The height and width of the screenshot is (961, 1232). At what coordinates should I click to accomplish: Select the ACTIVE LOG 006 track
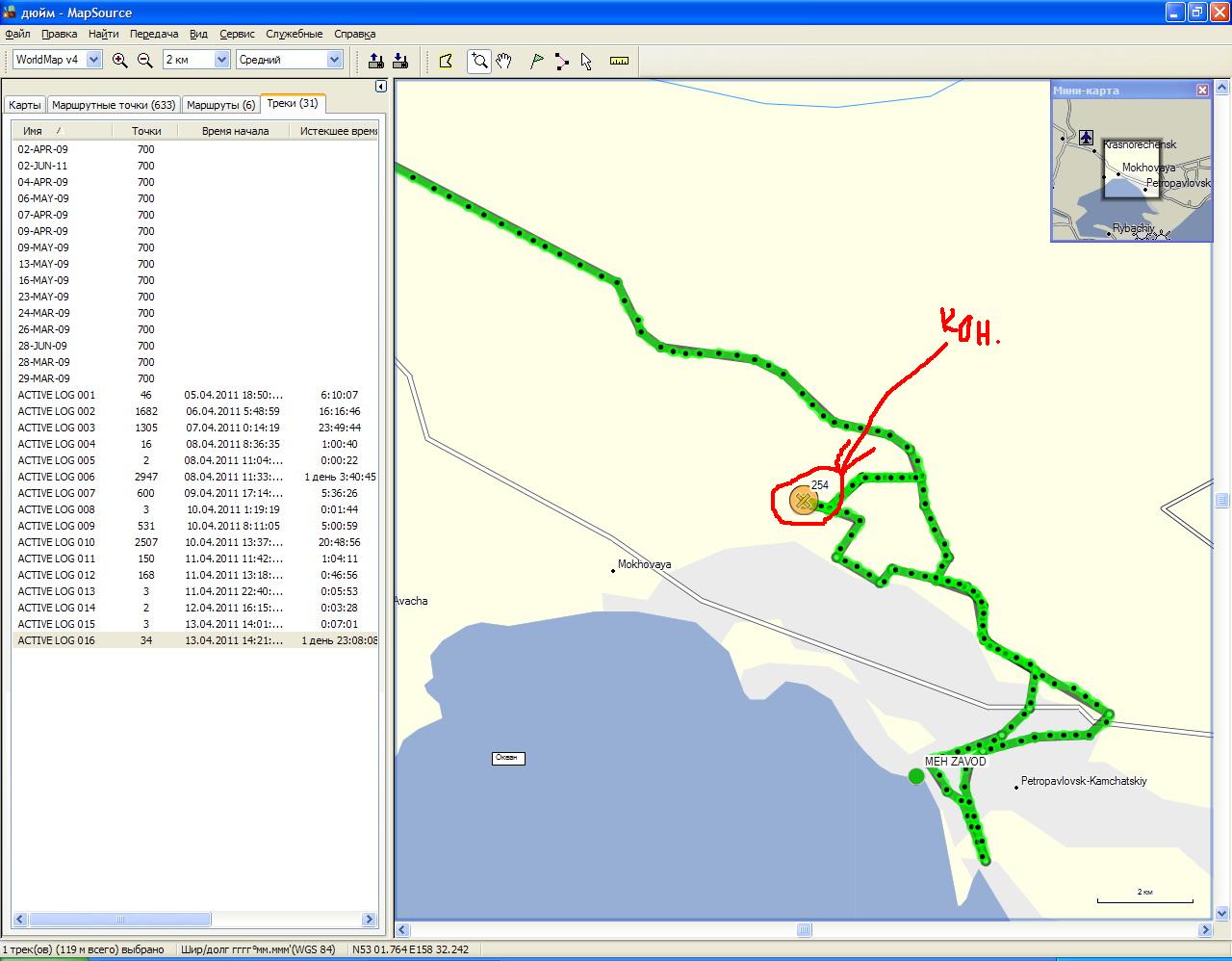click(x=57, y=477)
